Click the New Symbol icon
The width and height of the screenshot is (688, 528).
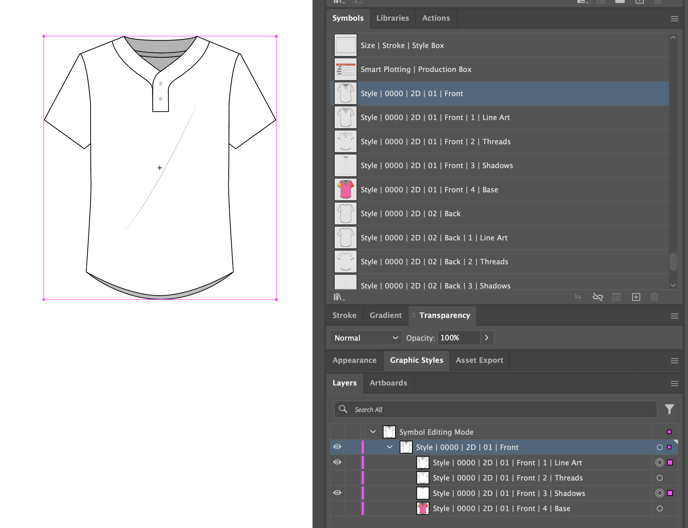635,297
